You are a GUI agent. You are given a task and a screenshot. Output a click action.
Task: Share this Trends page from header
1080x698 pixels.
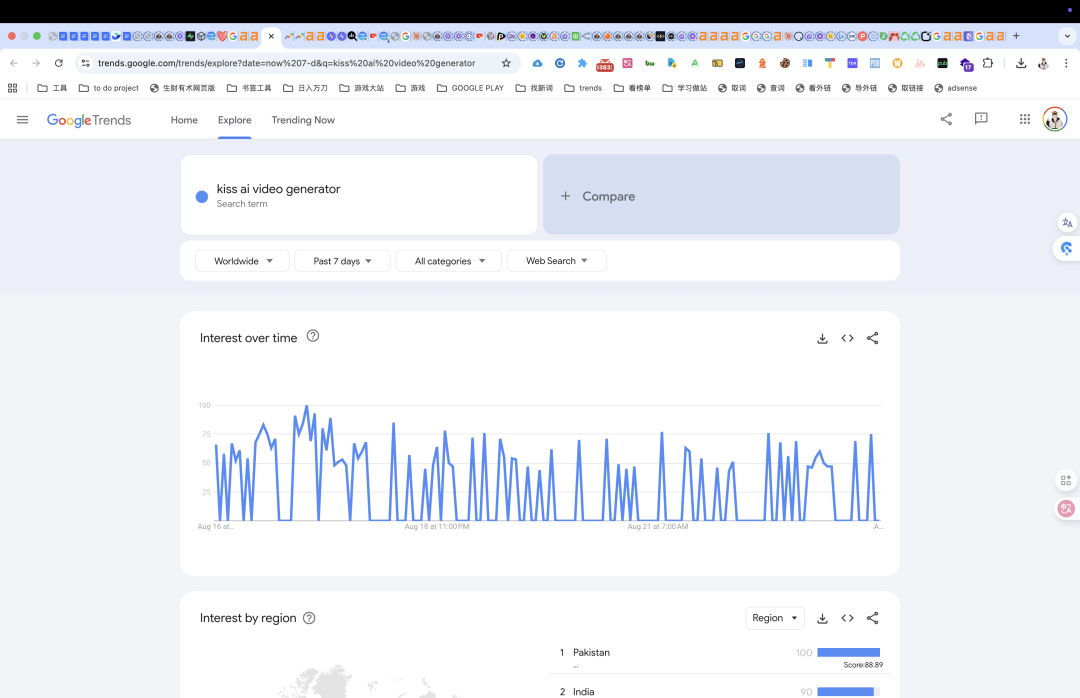[946, 119]
